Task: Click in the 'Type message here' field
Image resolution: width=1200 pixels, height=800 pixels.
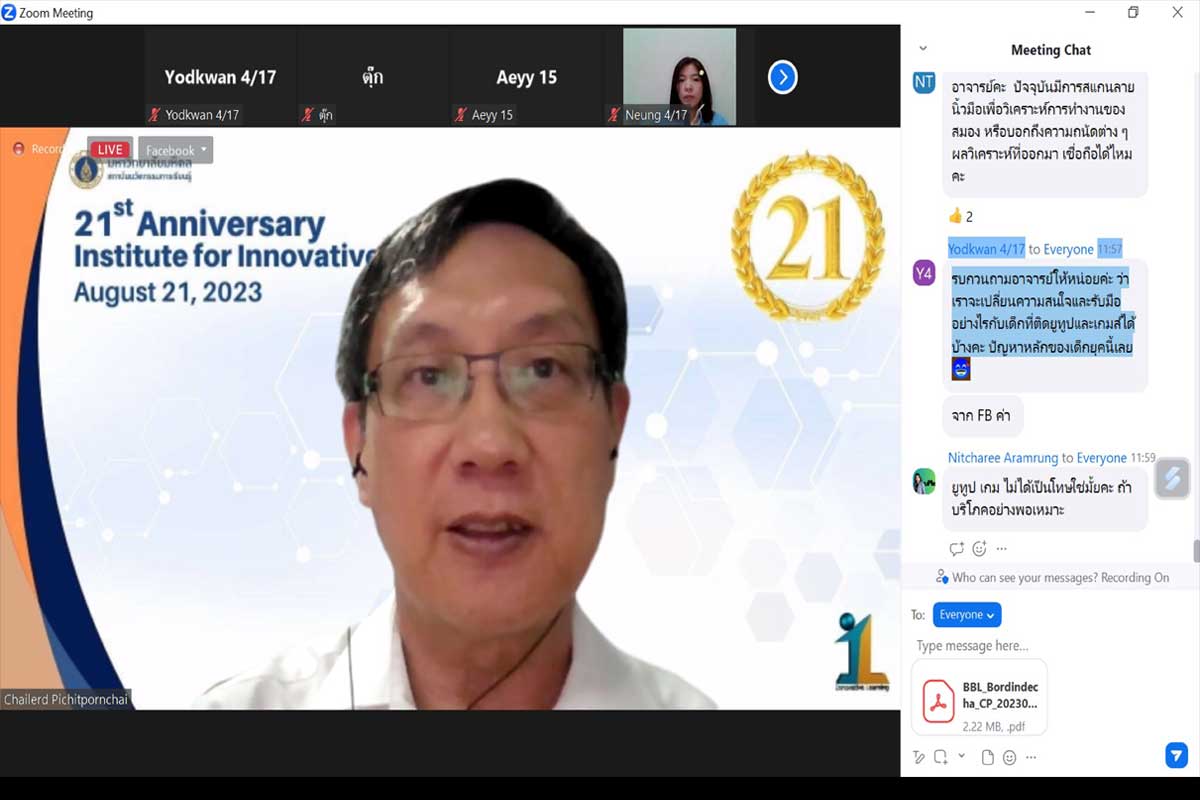Action: (1040, 646)
